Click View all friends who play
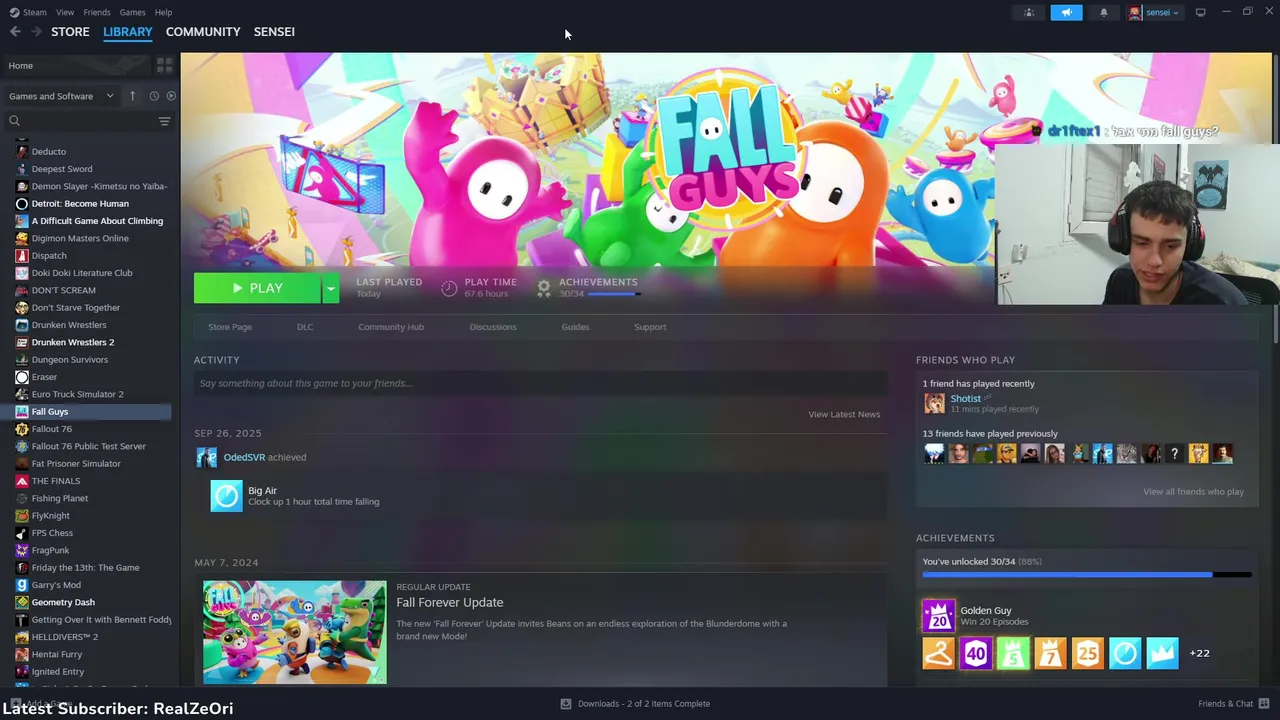 tap(1193, 492)
